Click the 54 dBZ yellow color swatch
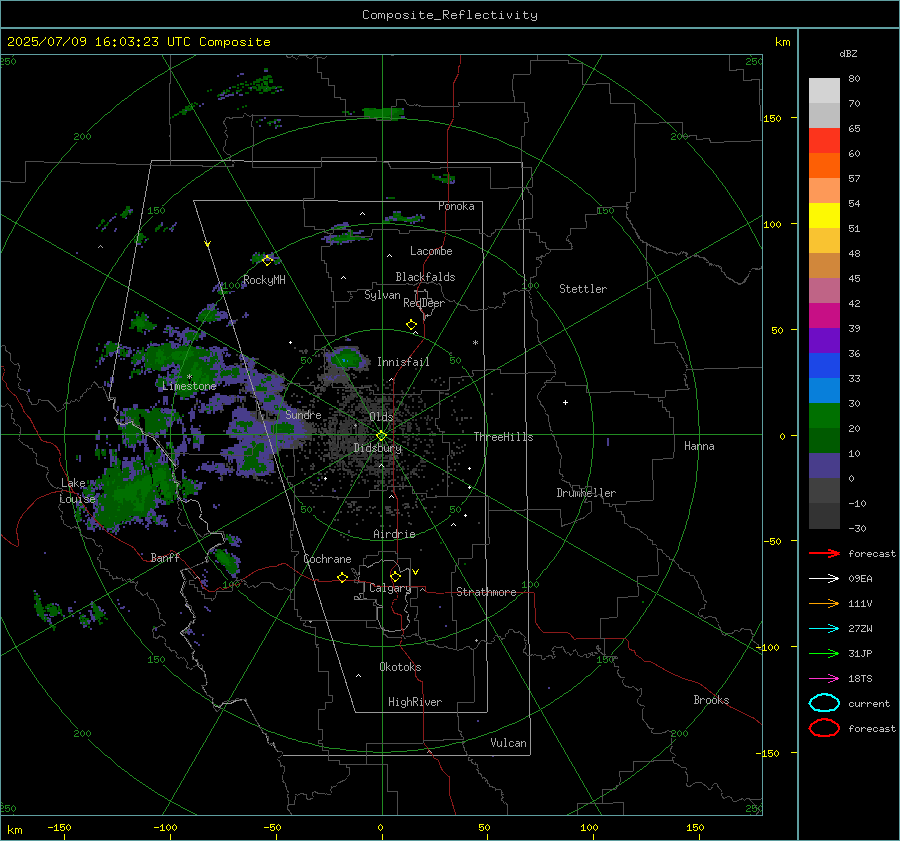The width and height of the screenshot is (900, 841). pos(824,215)
